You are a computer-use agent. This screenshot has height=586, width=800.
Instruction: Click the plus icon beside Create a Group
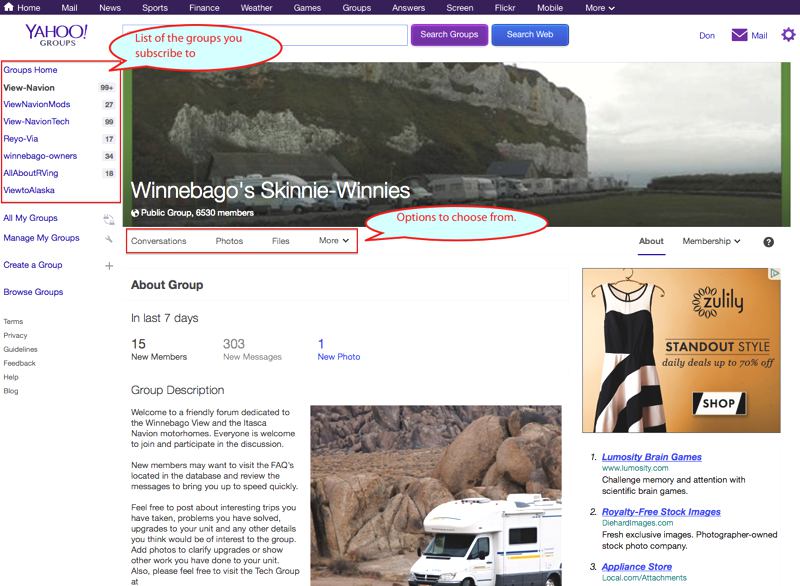(x=108, y=266)
